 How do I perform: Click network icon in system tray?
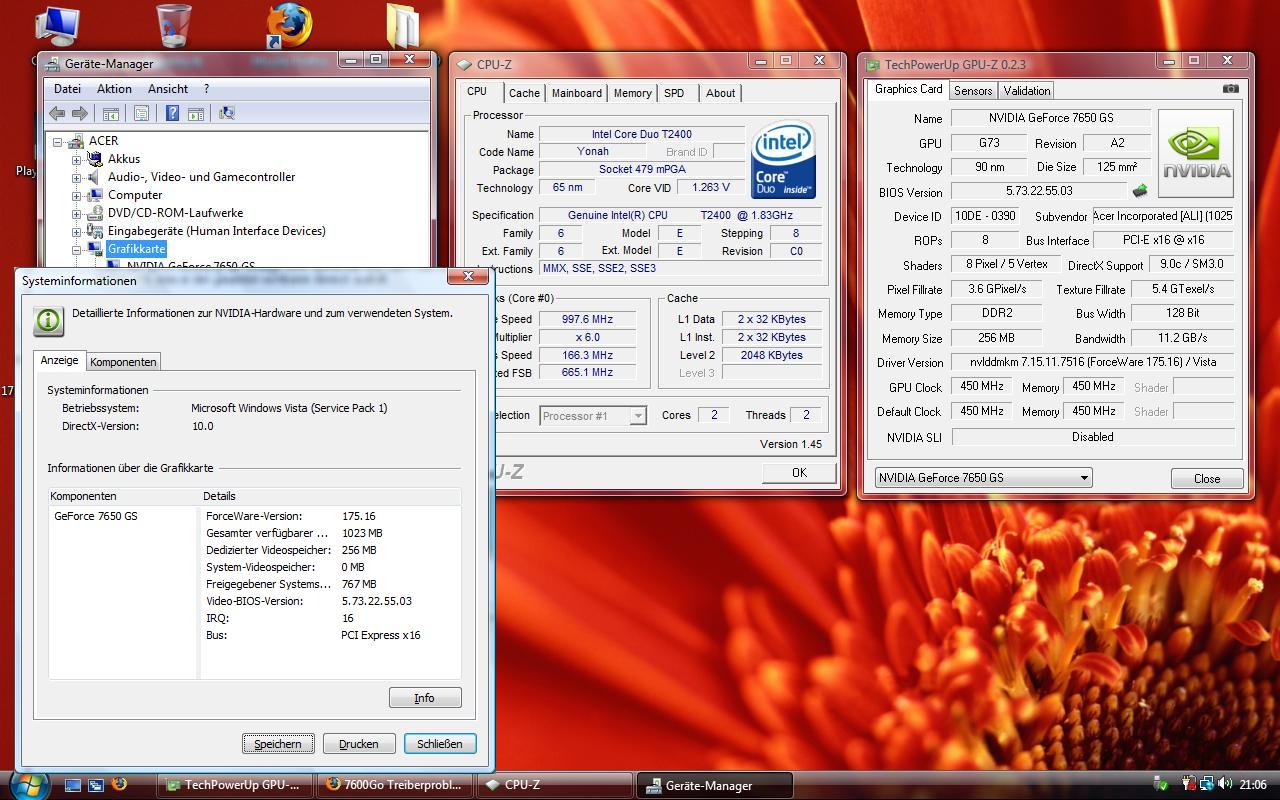tap(1207, 785)
